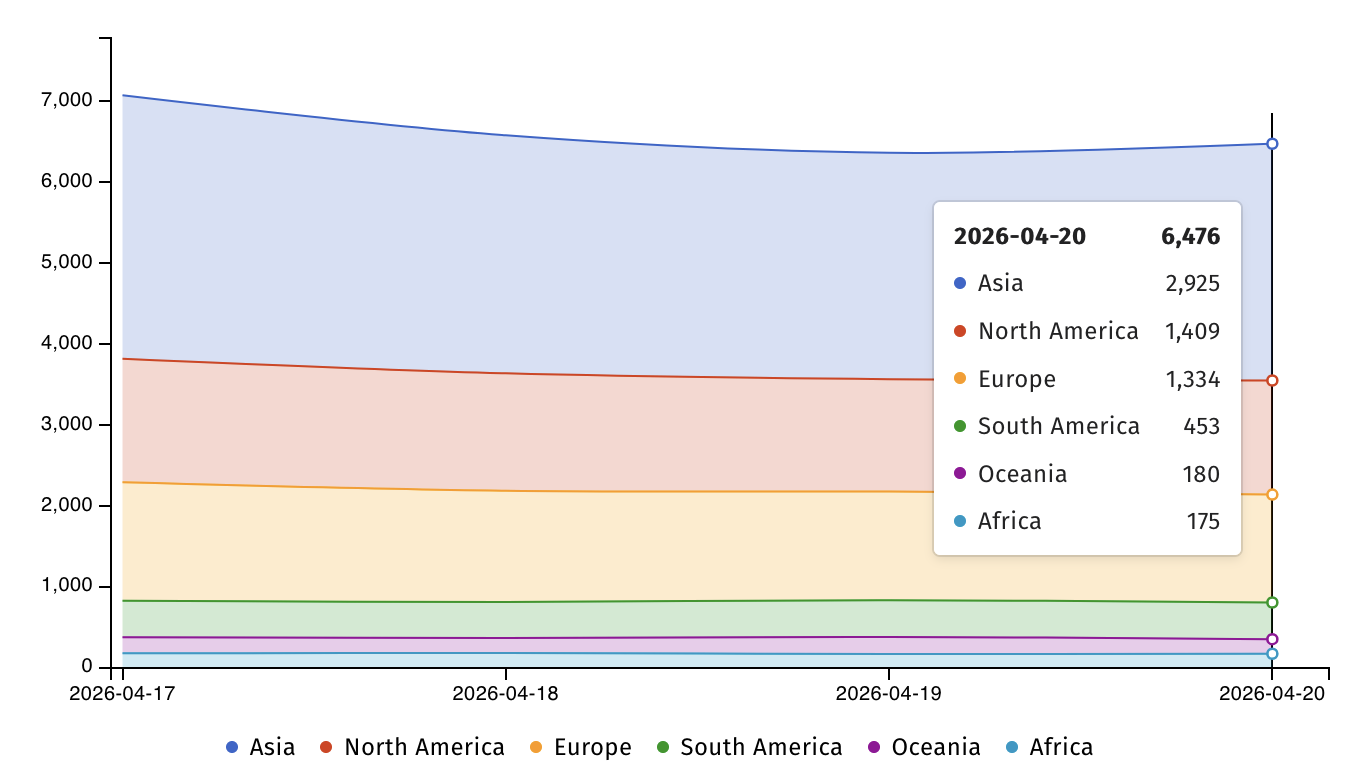
Task: Toggle the Asia series in the bottom legend
Action: pyautogui.click(x=261, y=747)
